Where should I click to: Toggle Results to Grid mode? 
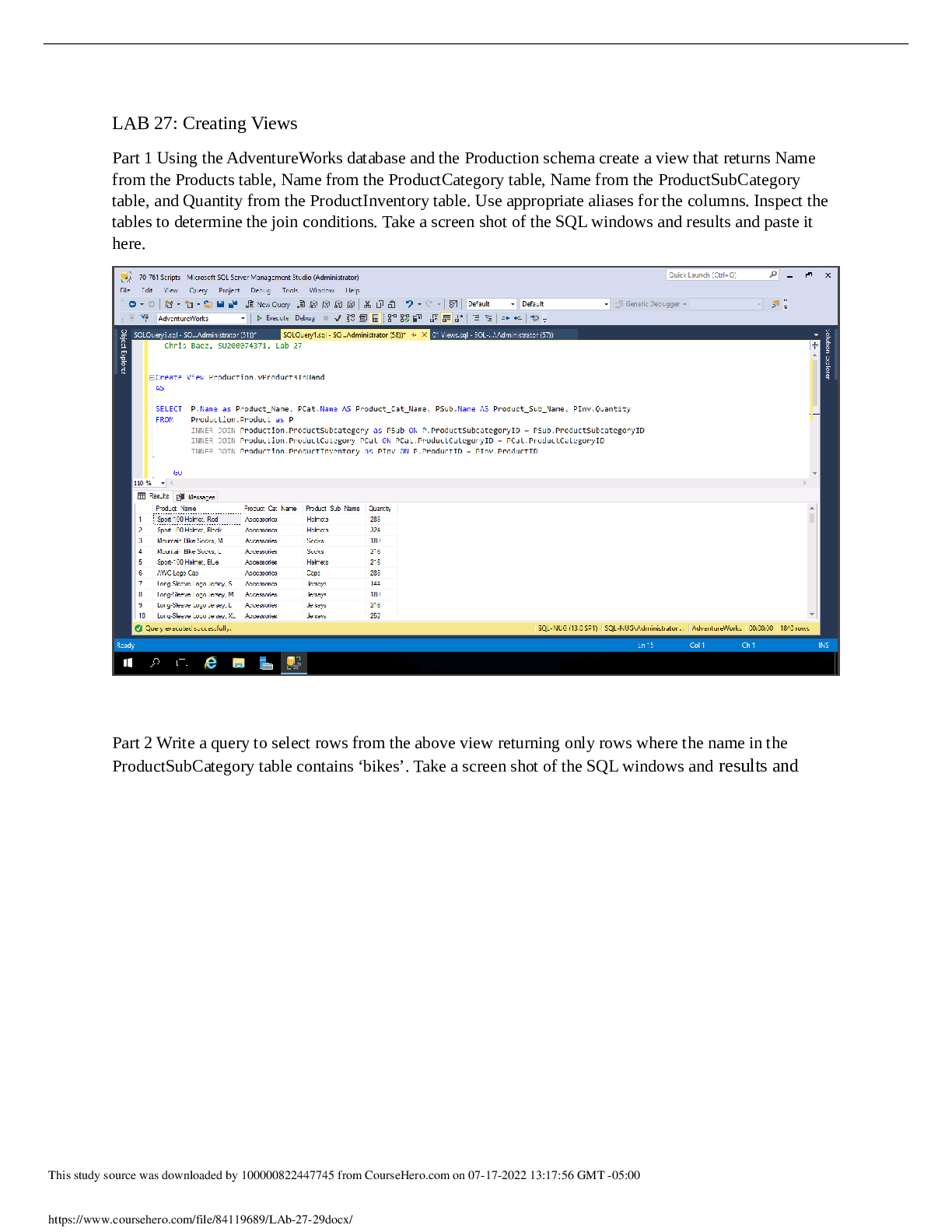(446, 318)
